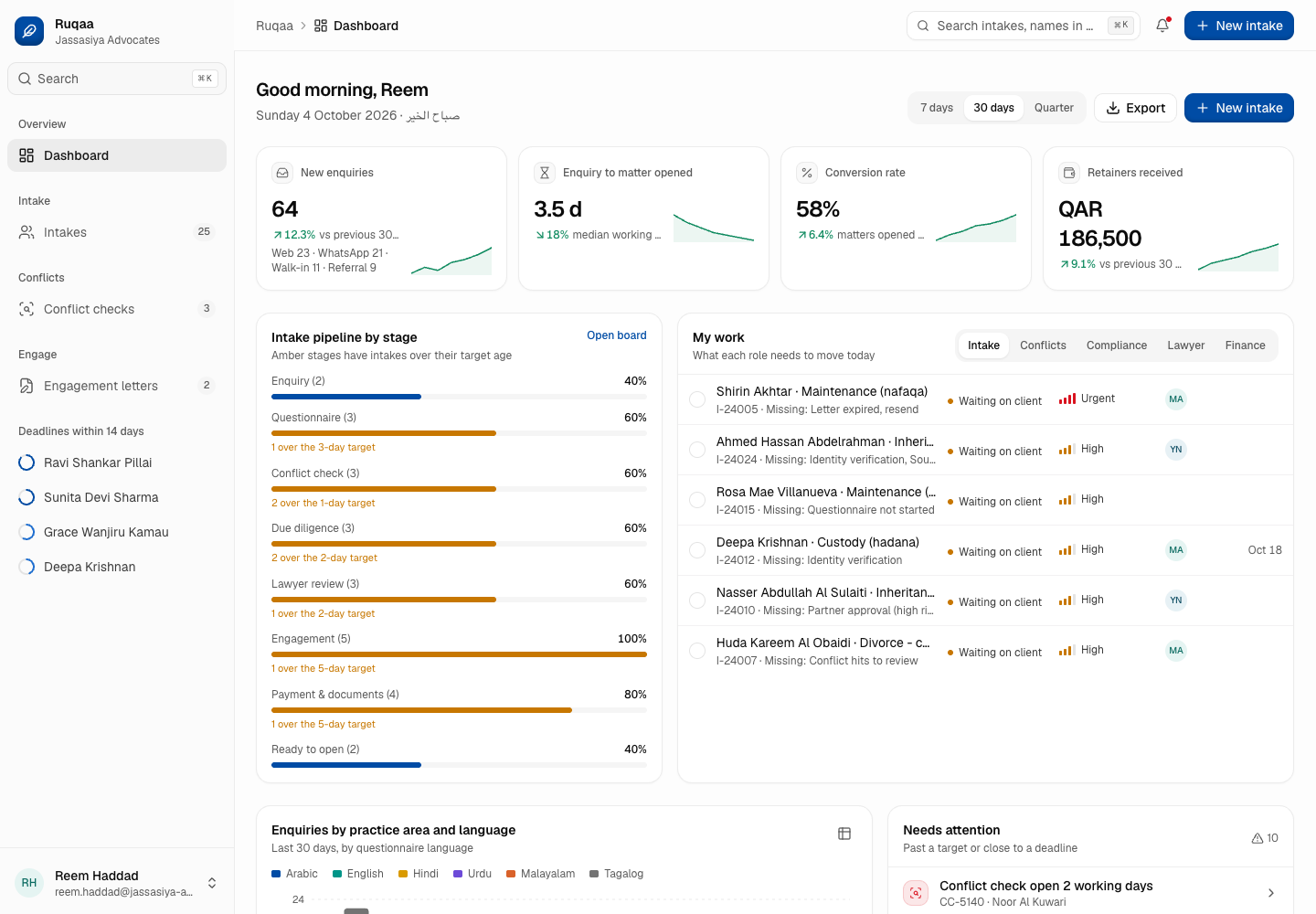Click the wallet icon on Retainers received card

point(1069,173)
